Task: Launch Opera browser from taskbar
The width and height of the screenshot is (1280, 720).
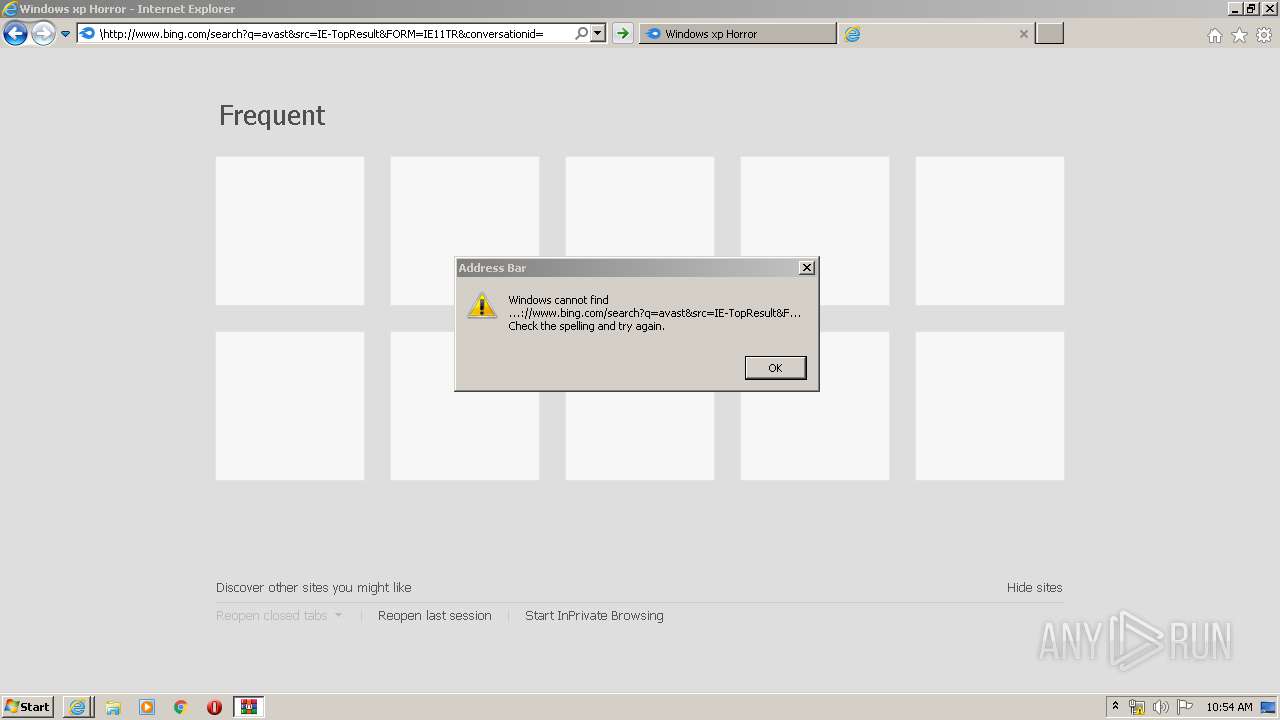Action: pos(214,707)
